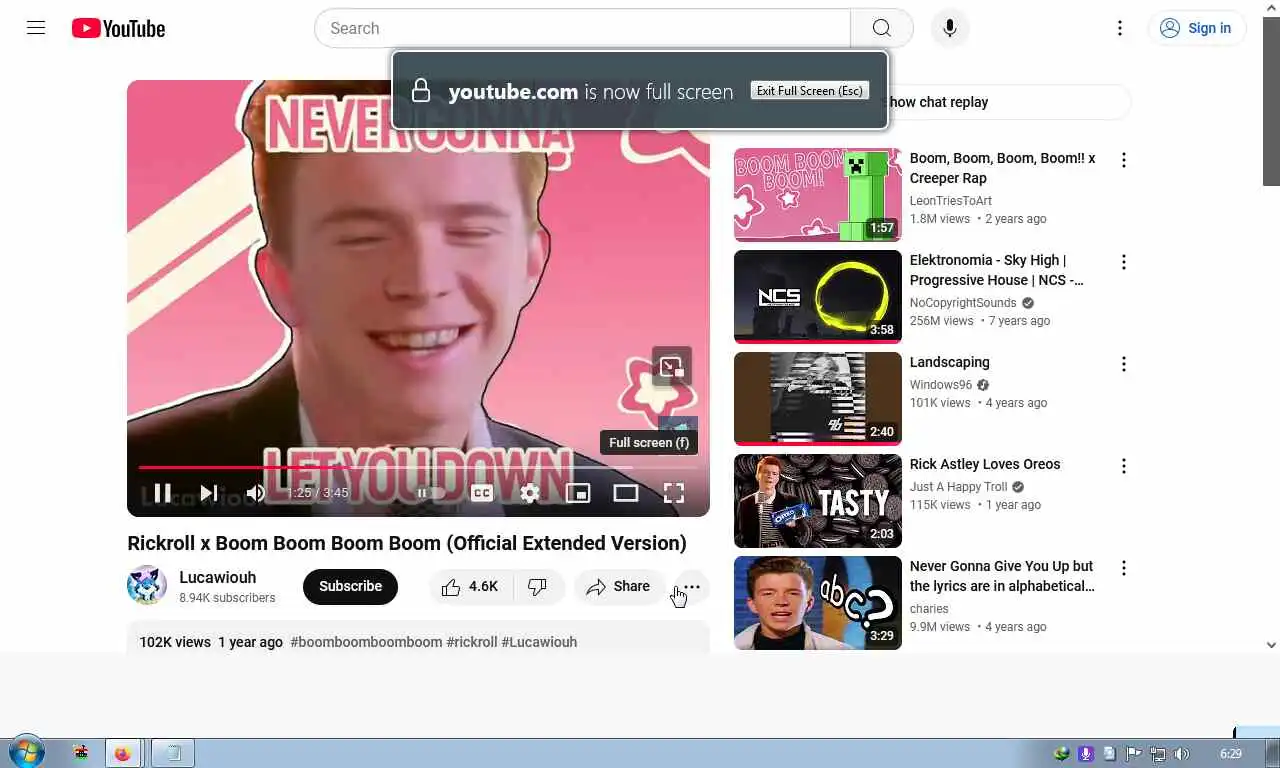This screenshot has height=768, width=1280.
Task: Share the Rickroll video
Action: (618, 587)
